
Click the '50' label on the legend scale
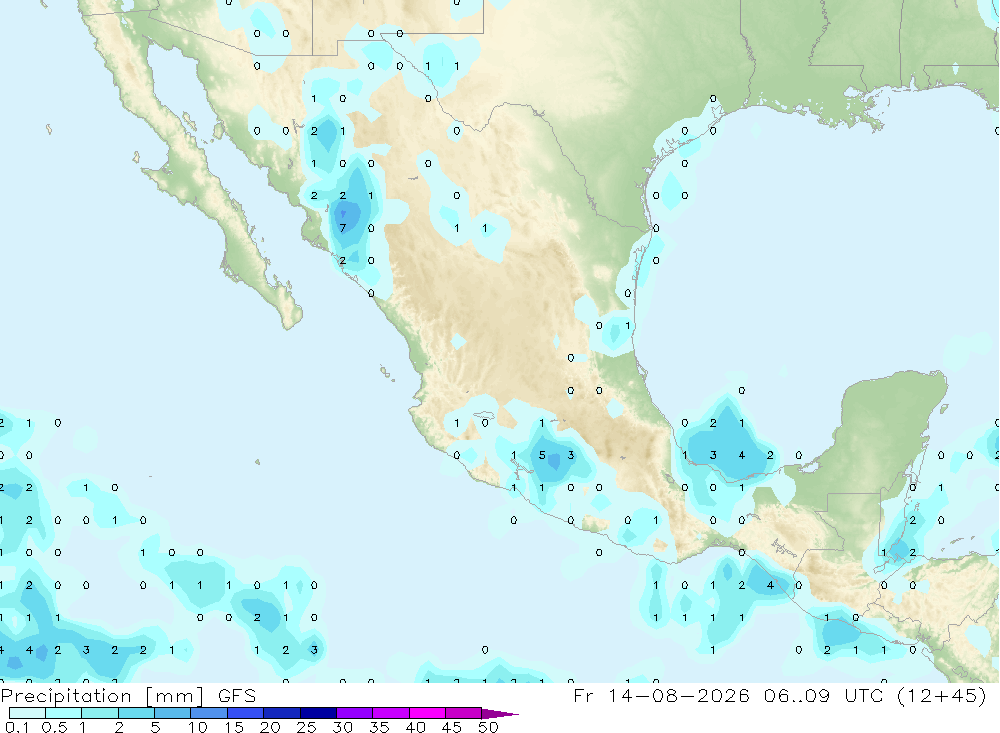coord(489,727)
